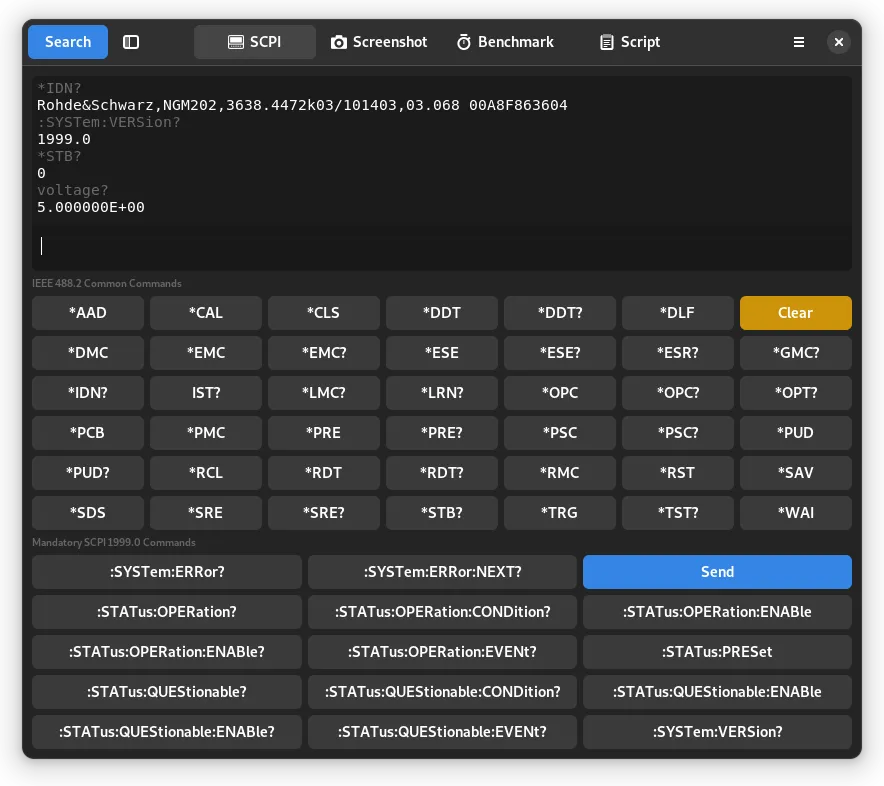Click in the SCPI command input area

440,246
